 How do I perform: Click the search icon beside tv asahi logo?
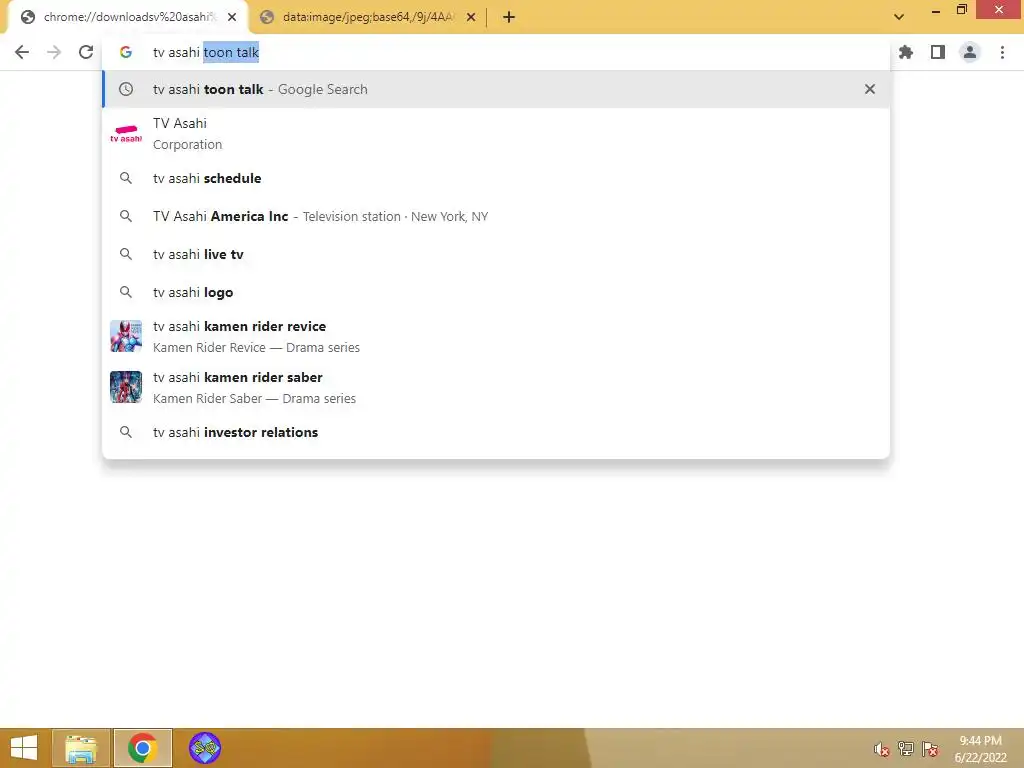point(126,292)
